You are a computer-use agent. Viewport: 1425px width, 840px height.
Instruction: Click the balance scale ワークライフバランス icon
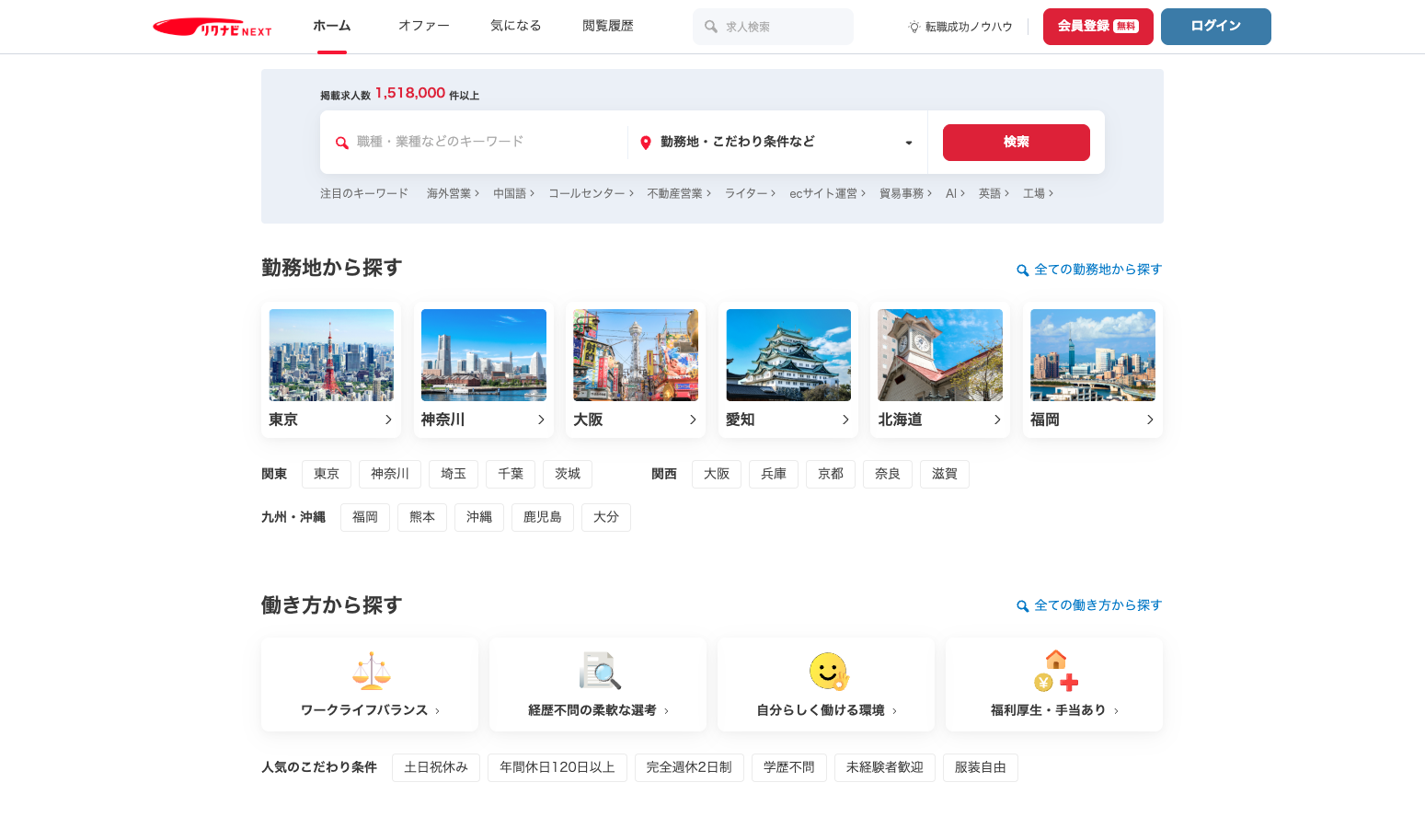371,671
